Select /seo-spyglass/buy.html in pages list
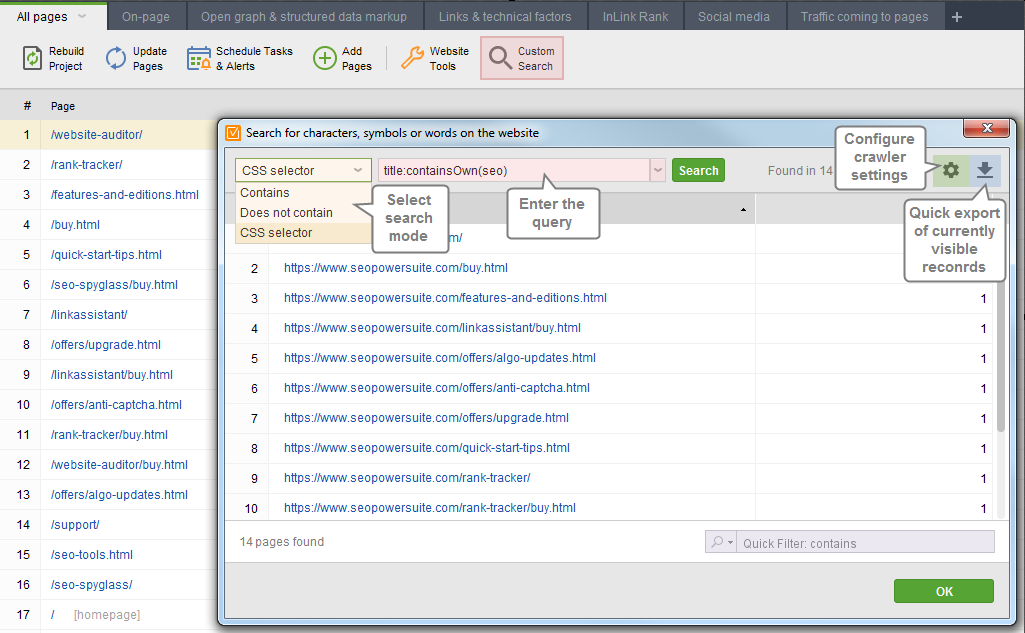Viewport: 1025px width, 633px height. [114, 285]
